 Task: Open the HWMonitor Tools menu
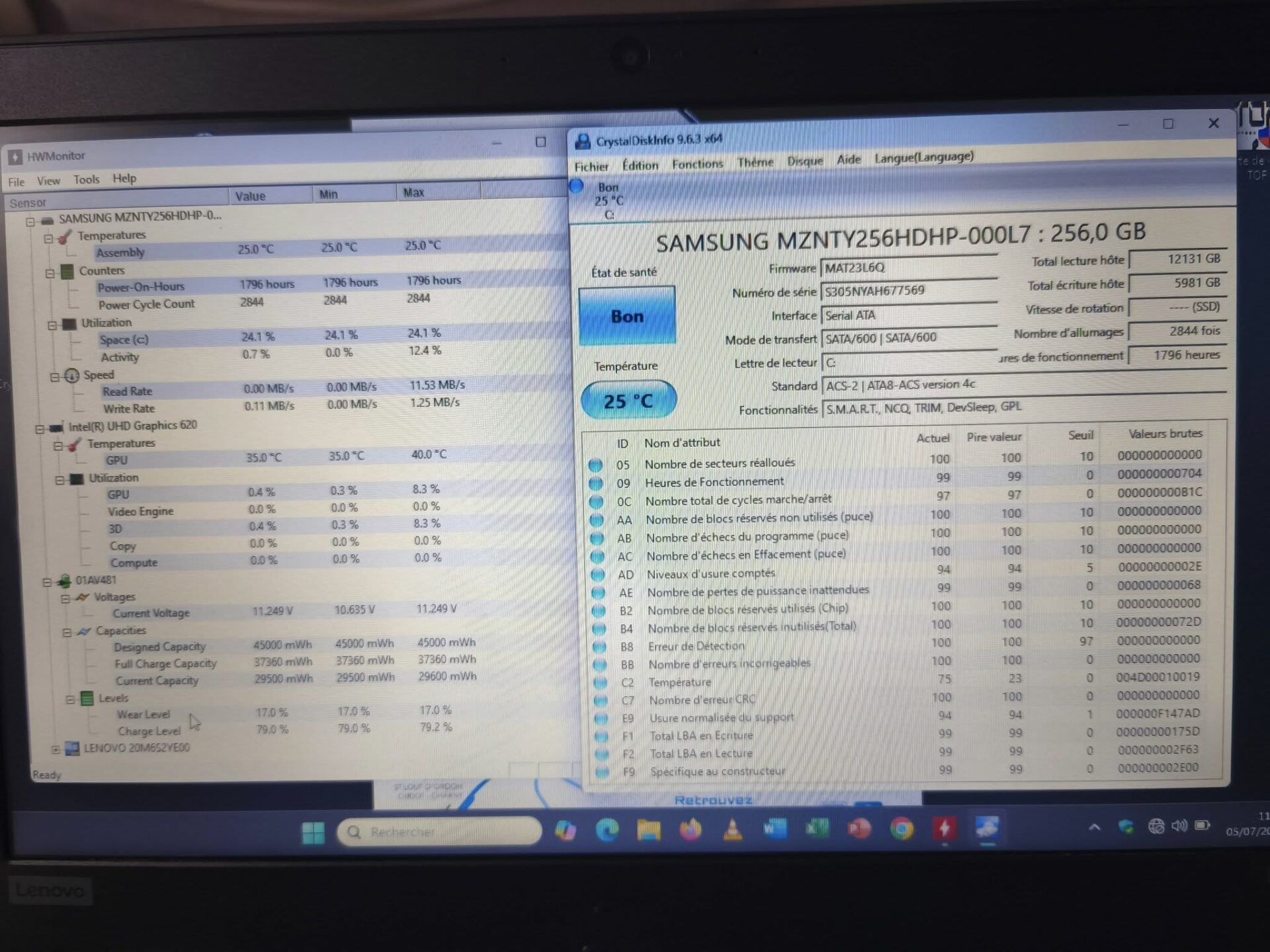pos(86,179)
